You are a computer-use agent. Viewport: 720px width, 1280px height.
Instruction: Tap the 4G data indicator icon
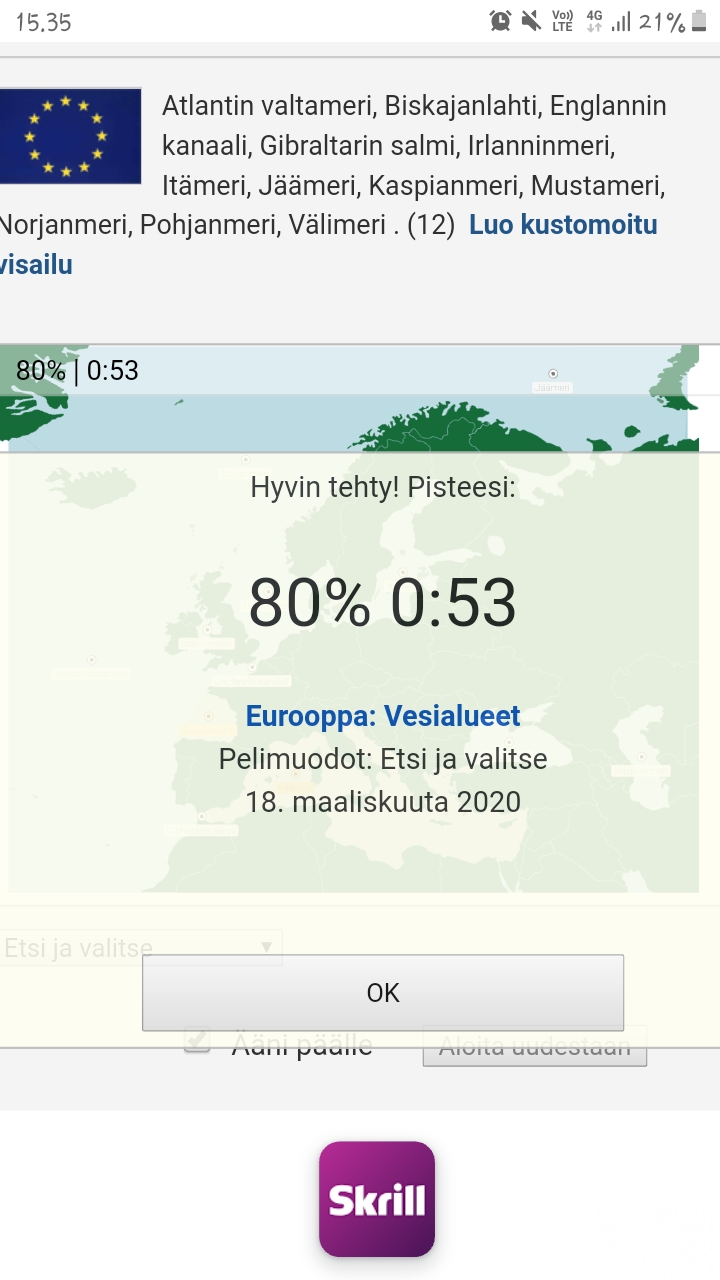coord(594,21)
